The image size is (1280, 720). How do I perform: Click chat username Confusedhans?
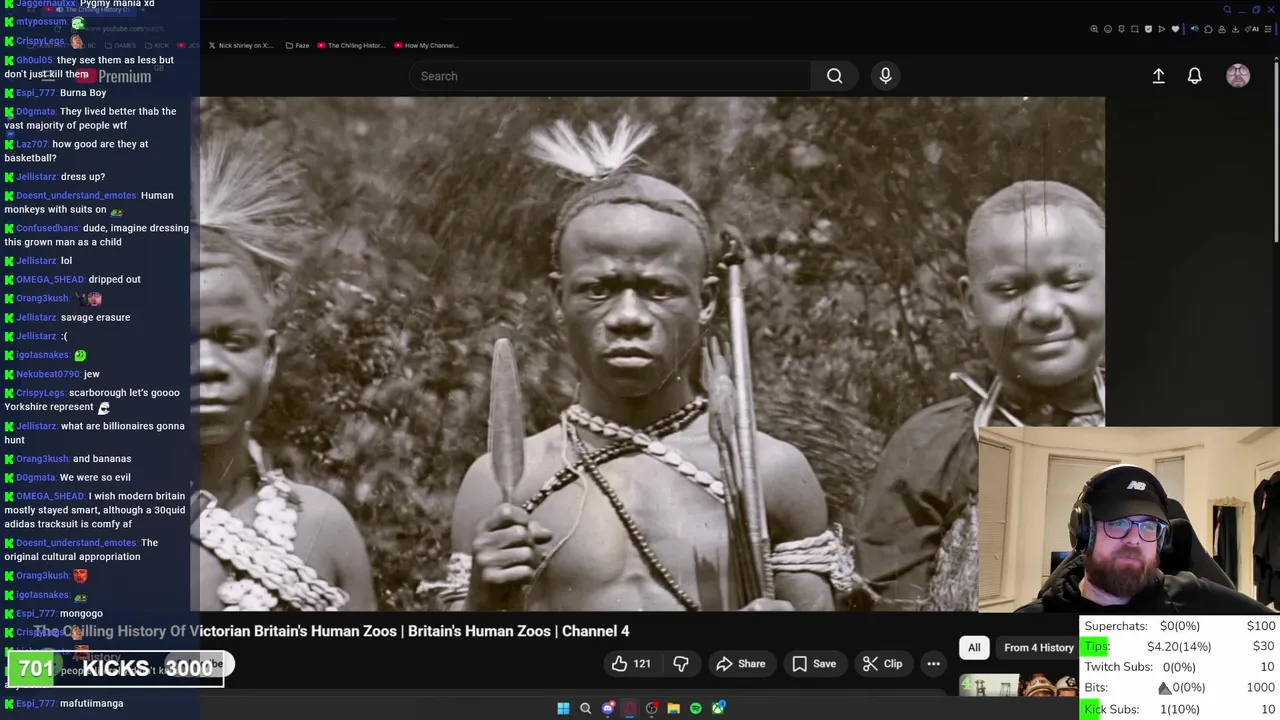(x=48, y=228)
